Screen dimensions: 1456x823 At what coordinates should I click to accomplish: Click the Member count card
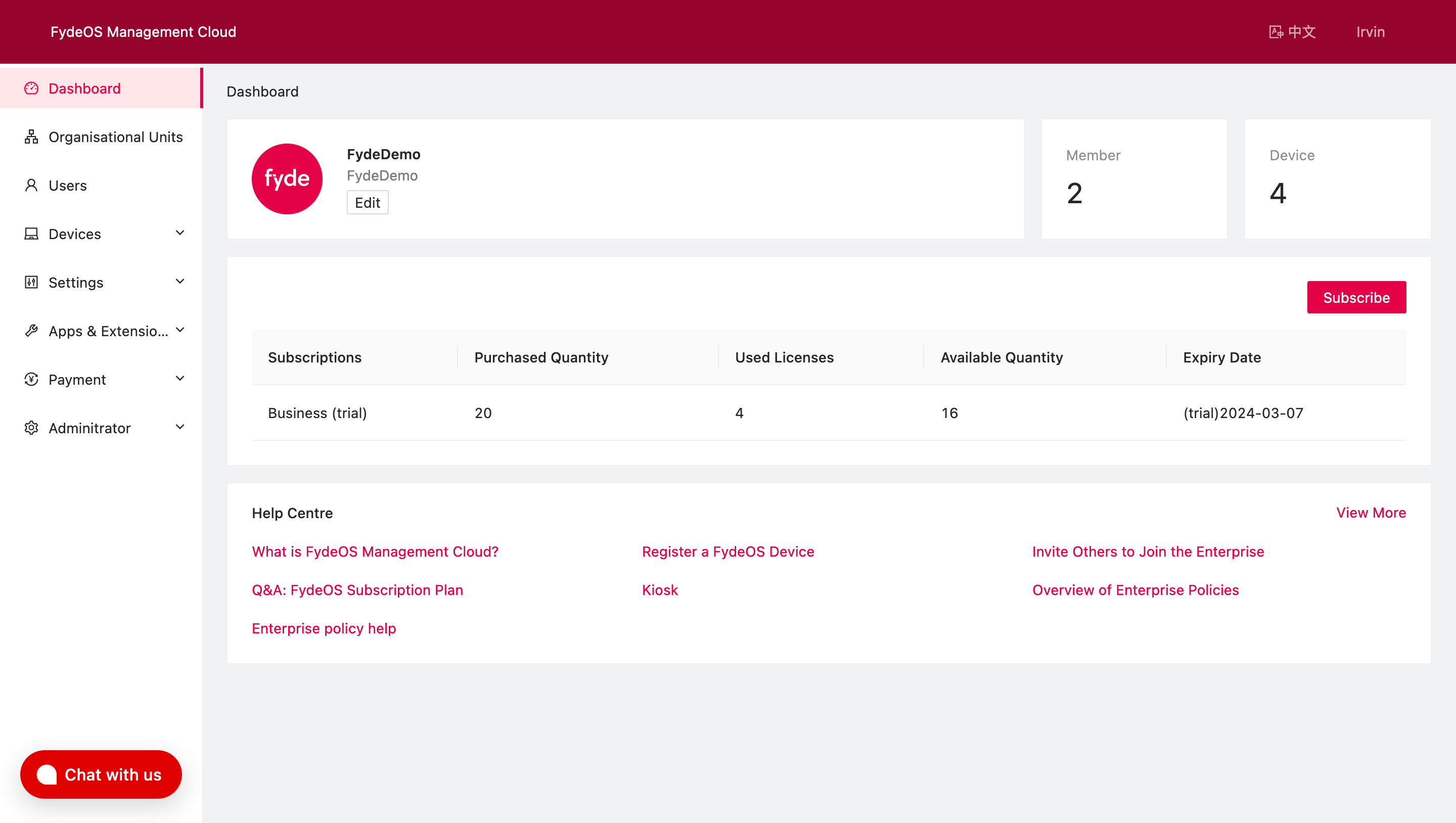coord(1134,178)
